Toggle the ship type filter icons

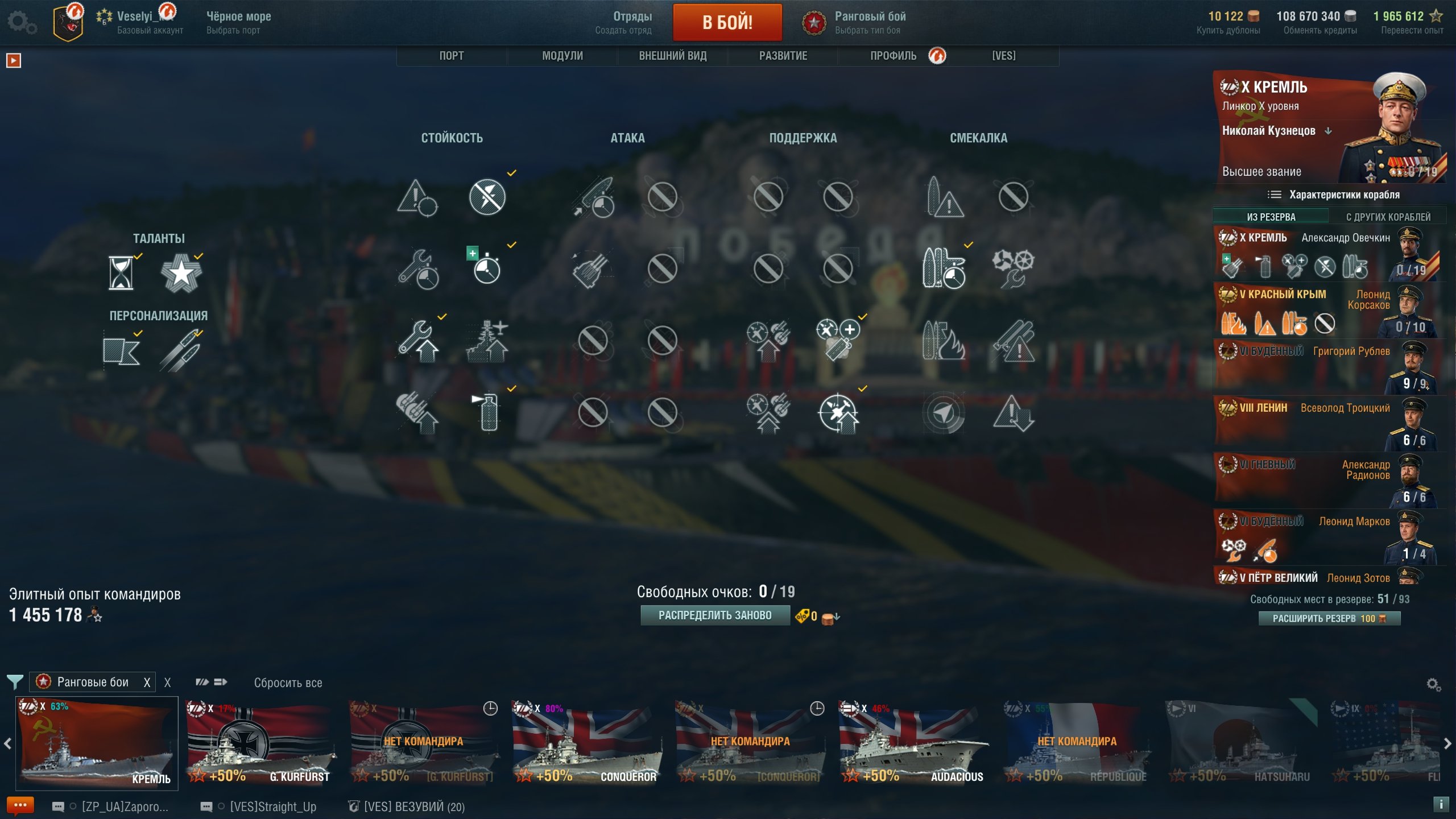[x=212, y=682]
